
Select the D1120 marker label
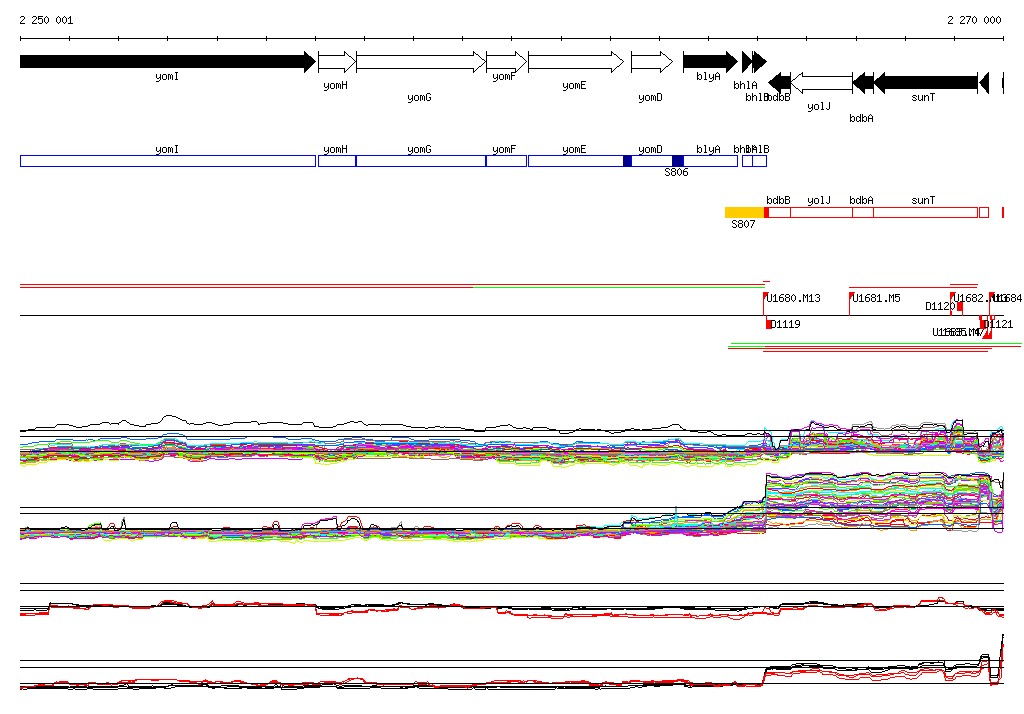click(x=940, y=306)
